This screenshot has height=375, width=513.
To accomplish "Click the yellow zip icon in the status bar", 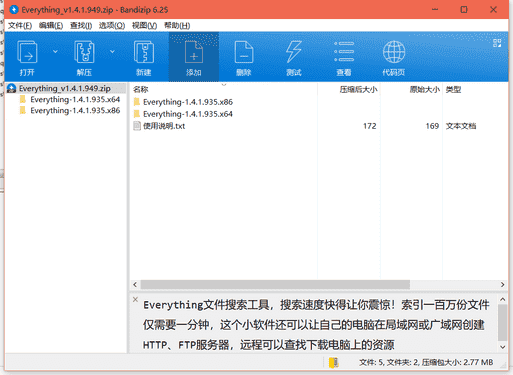I will [x=333, y=363].
